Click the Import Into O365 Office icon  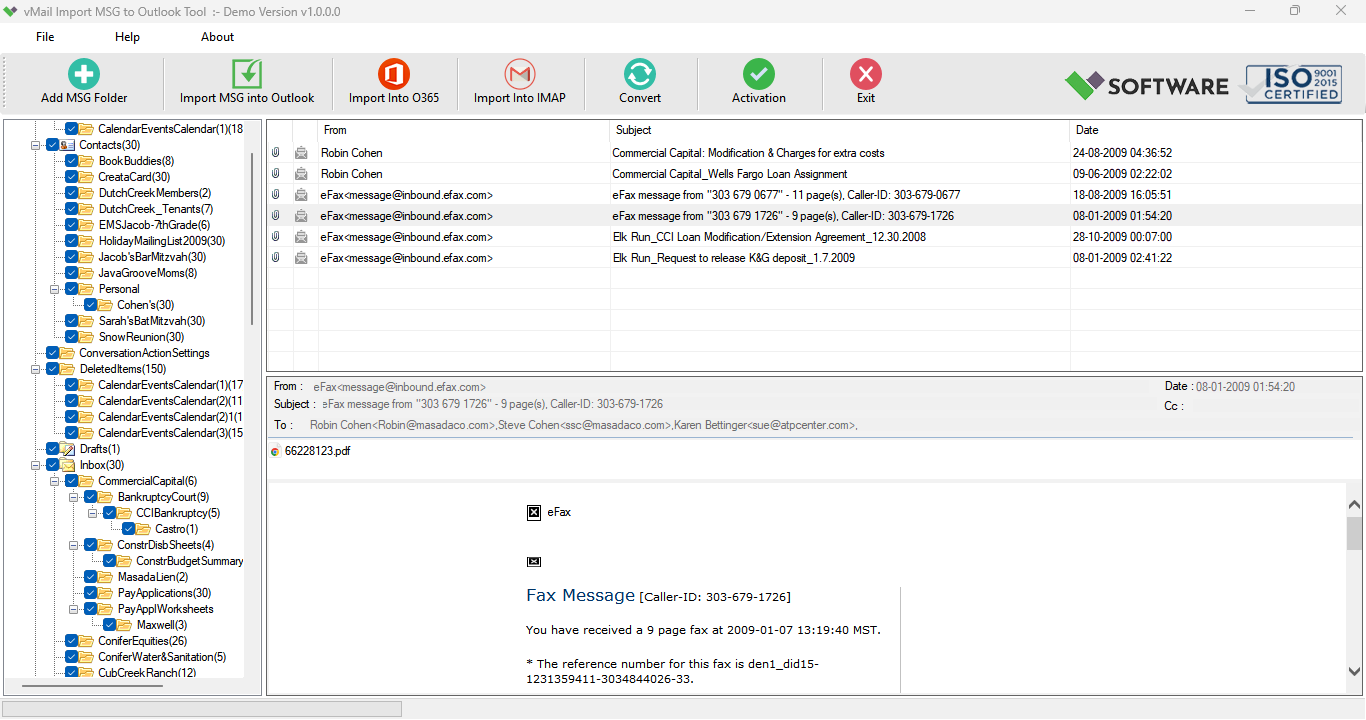pos(394,74)
